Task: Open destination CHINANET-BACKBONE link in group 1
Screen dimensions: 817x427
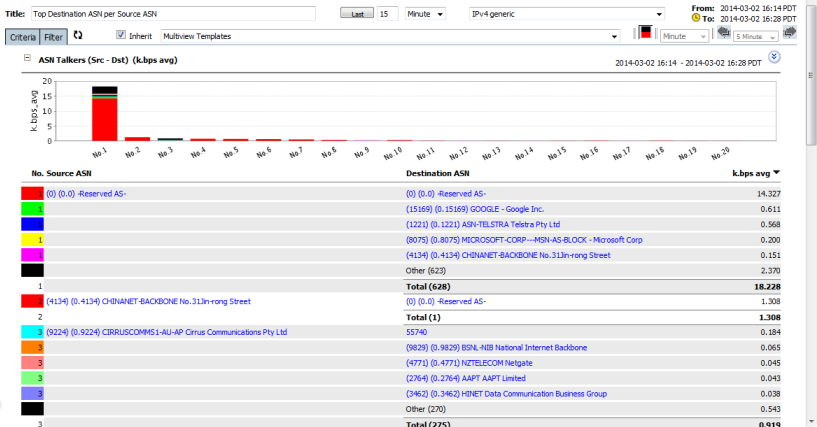Action: [x=508, y=255]
